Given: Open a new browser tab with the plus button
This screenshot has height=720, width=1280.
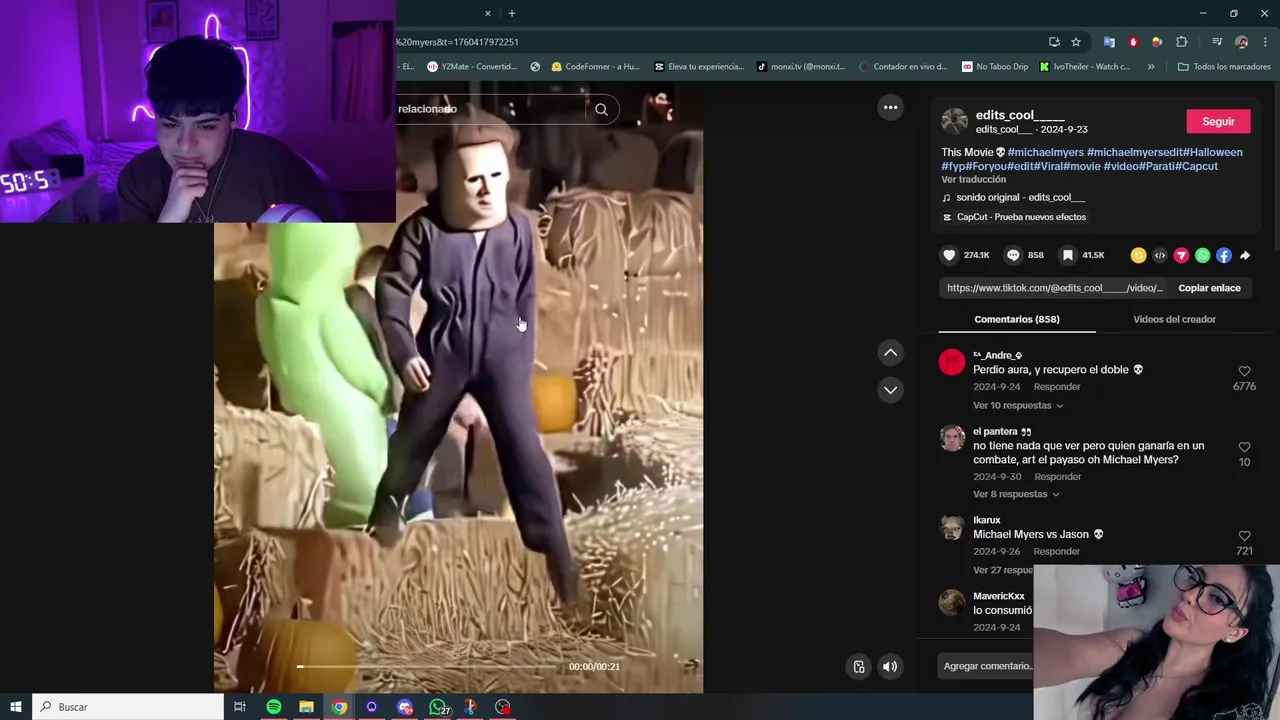Looking at the screenshot, I should click(511, 13).
